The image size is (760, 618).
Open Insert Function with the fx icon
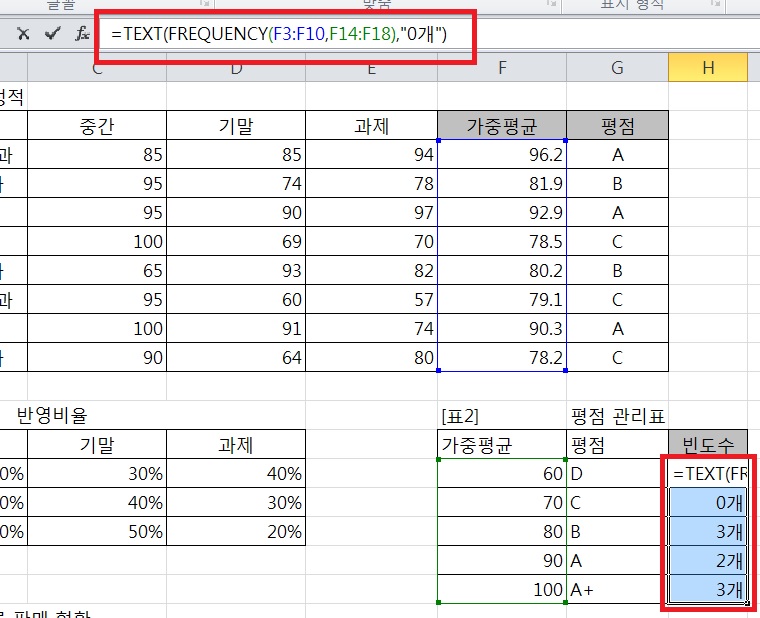[82, 34]
